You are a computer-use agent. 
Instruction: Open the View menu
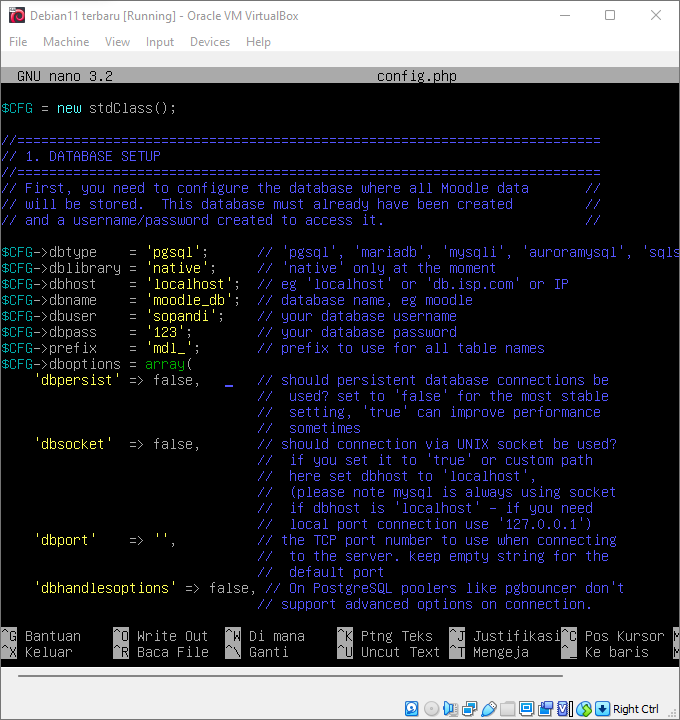(117, 42)
